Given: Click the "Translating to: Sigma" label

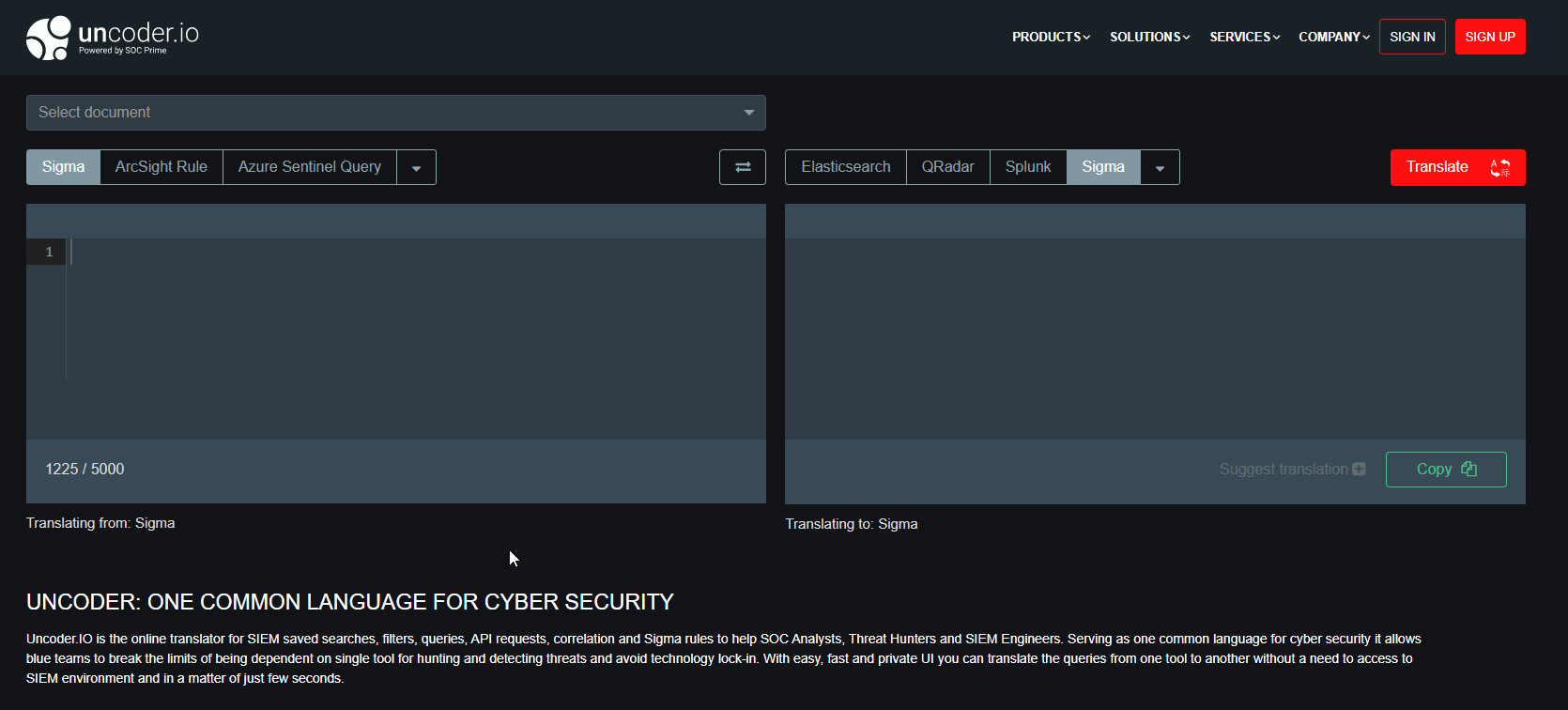Looking at the screenshot, I should coord(852,524).
